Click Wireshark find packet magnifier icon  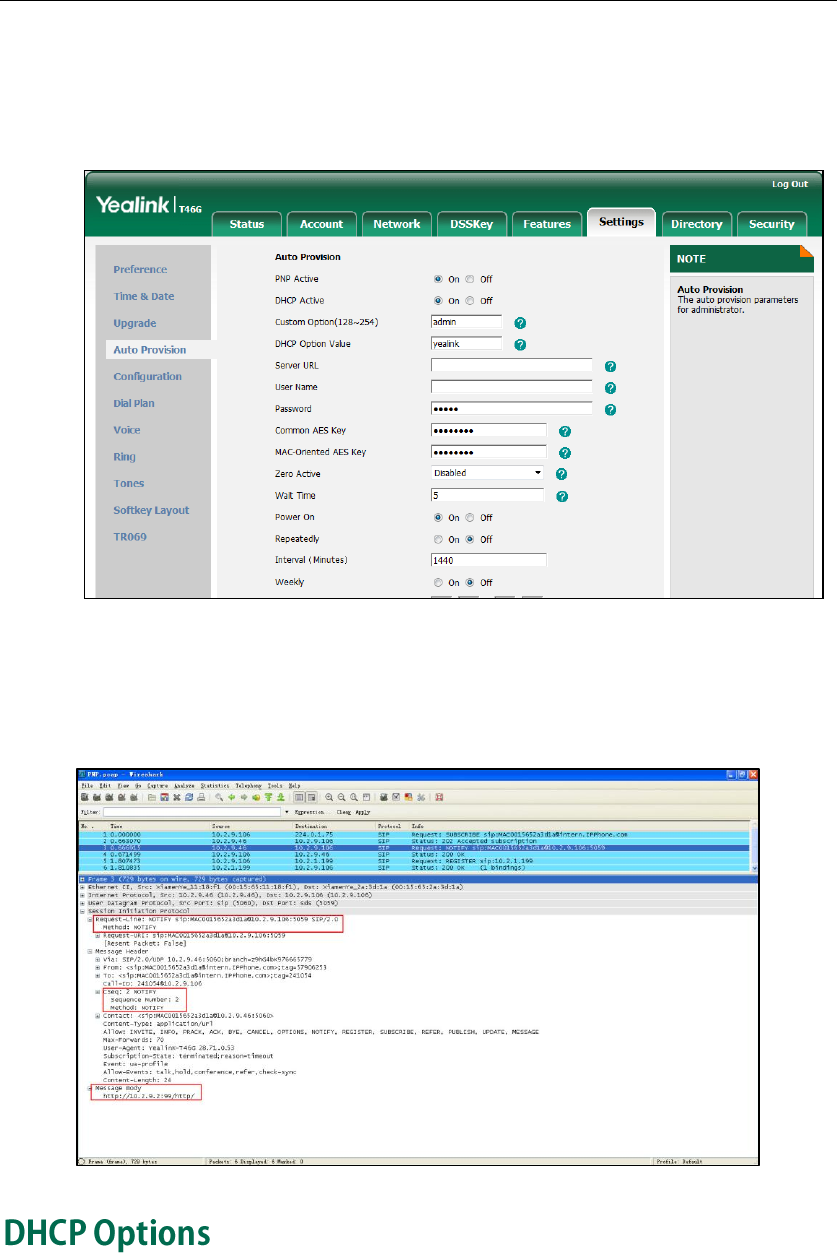pos(219,797)
